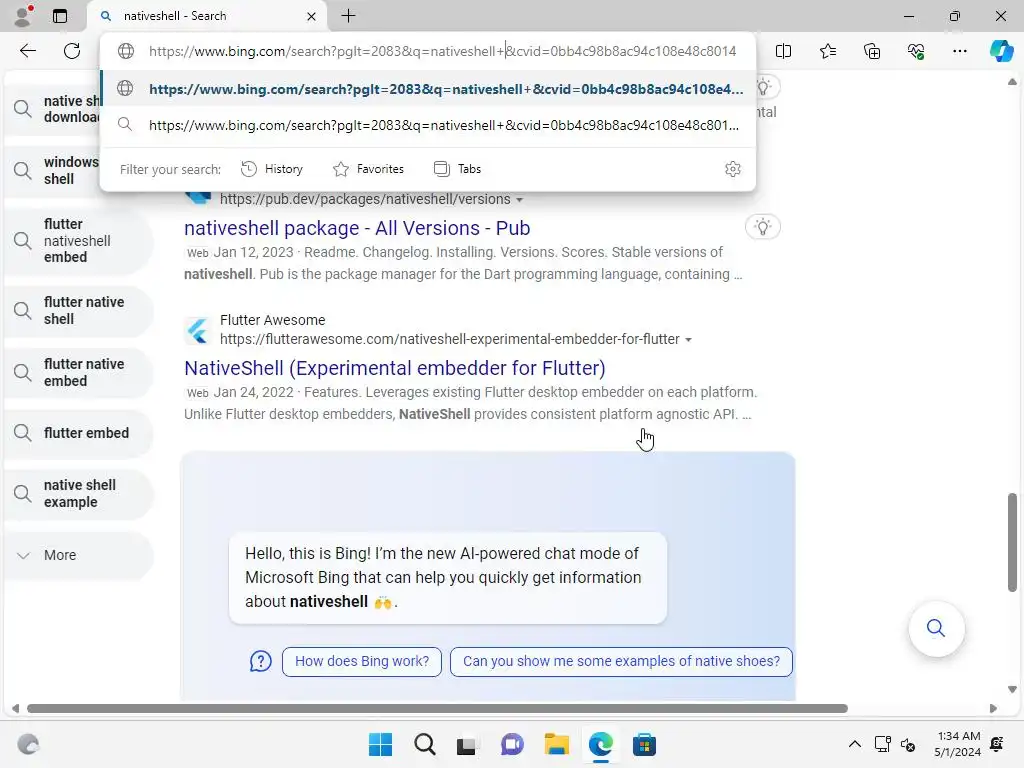Viewport: 1024px width, 768px height.
Task: Click the horizontal scrollbar thumb
Action: point(437,709)
